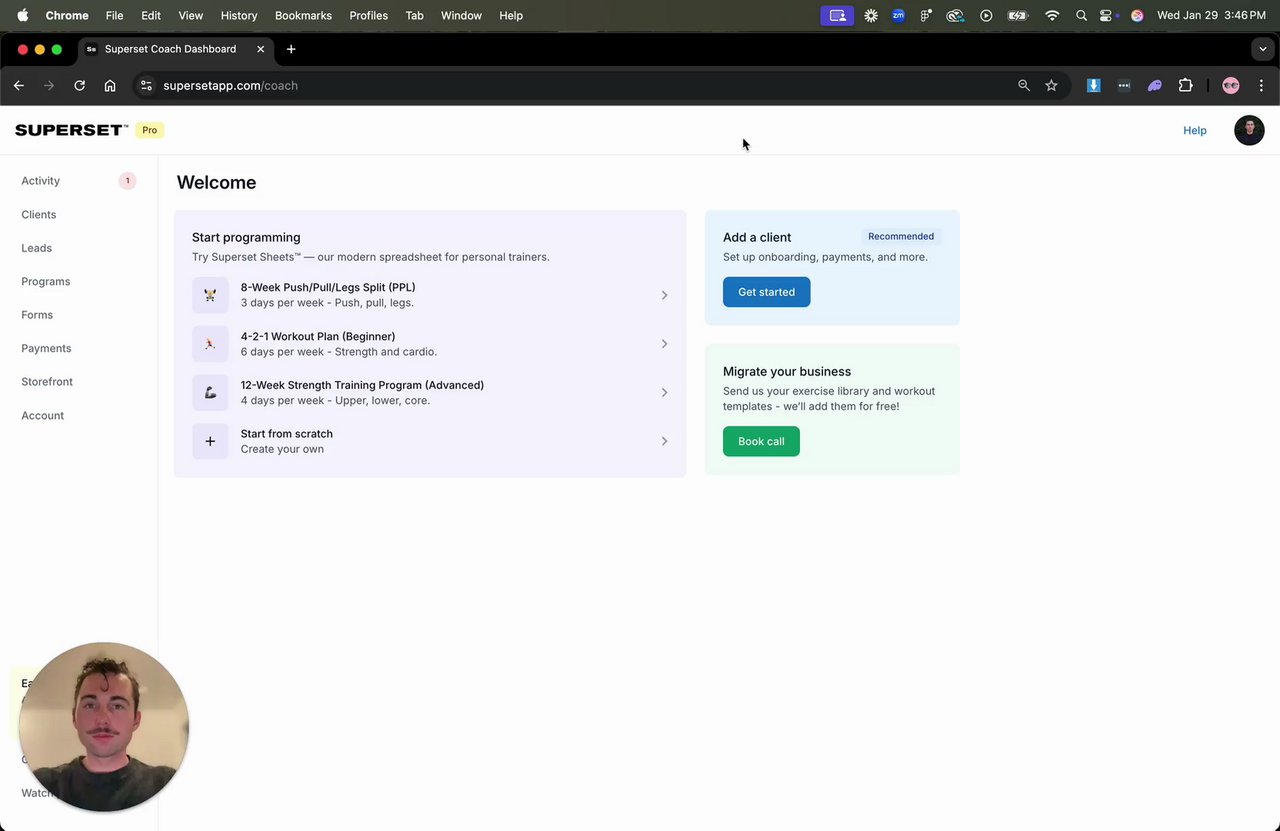The image size is (1280, 831).
Task: Click the macOS Spotlight search icon
Action: [x=1081, y=16]
